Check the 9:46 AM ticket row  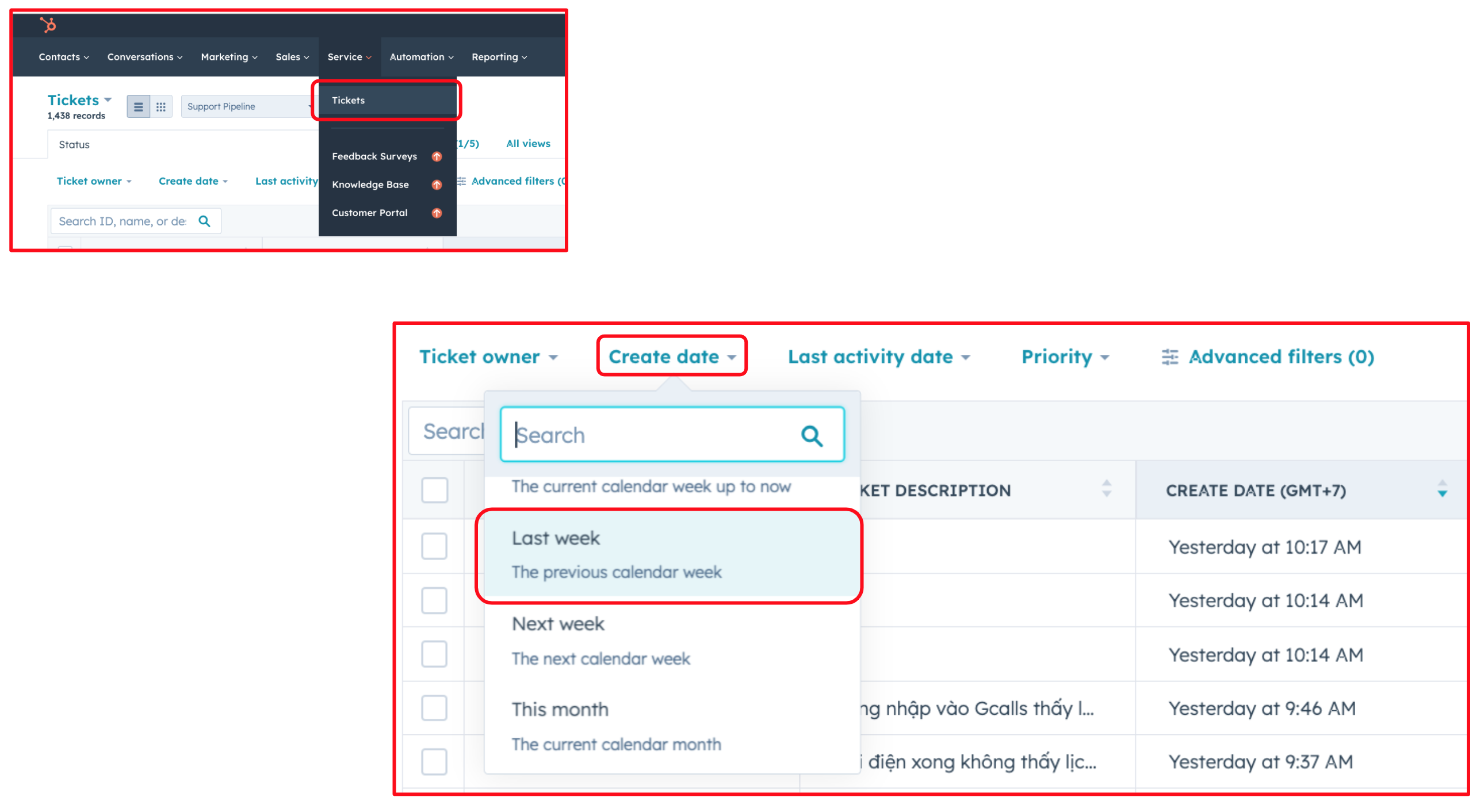pyautogui.click(x=434, y=708)
